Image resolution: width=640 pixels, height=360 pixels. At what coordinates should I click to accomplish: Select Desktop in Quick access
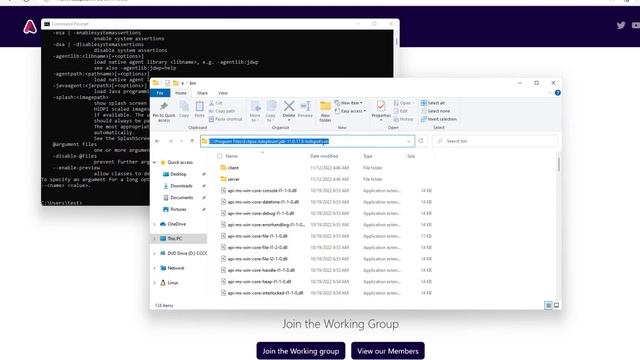click(x=178, y=174)
